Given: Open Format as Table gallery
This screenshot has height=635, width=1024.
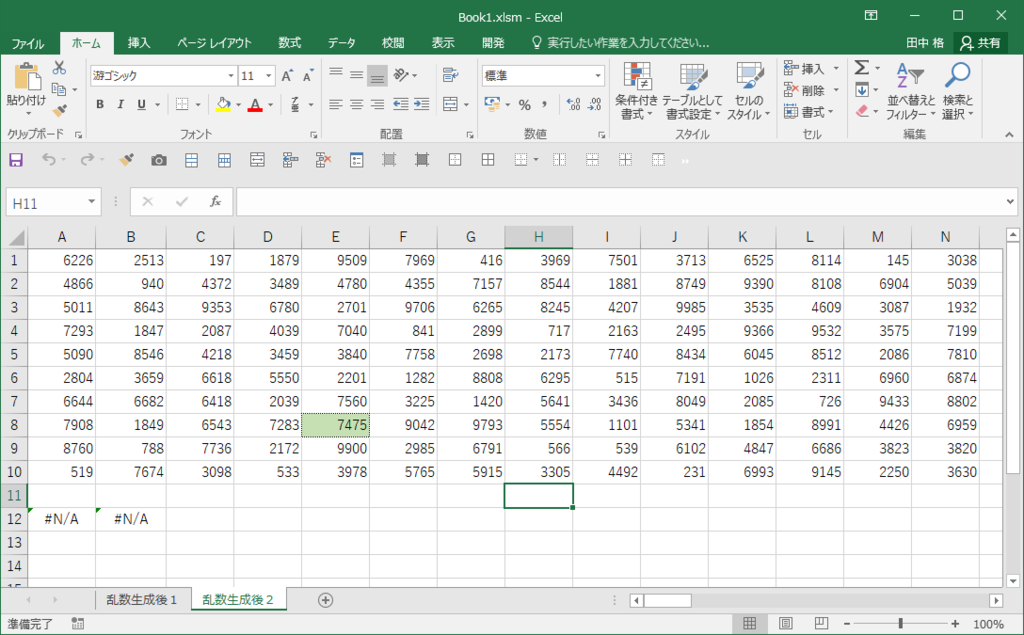Looking at the screenshot, I should pyautogui.click(x=693, y=91).
